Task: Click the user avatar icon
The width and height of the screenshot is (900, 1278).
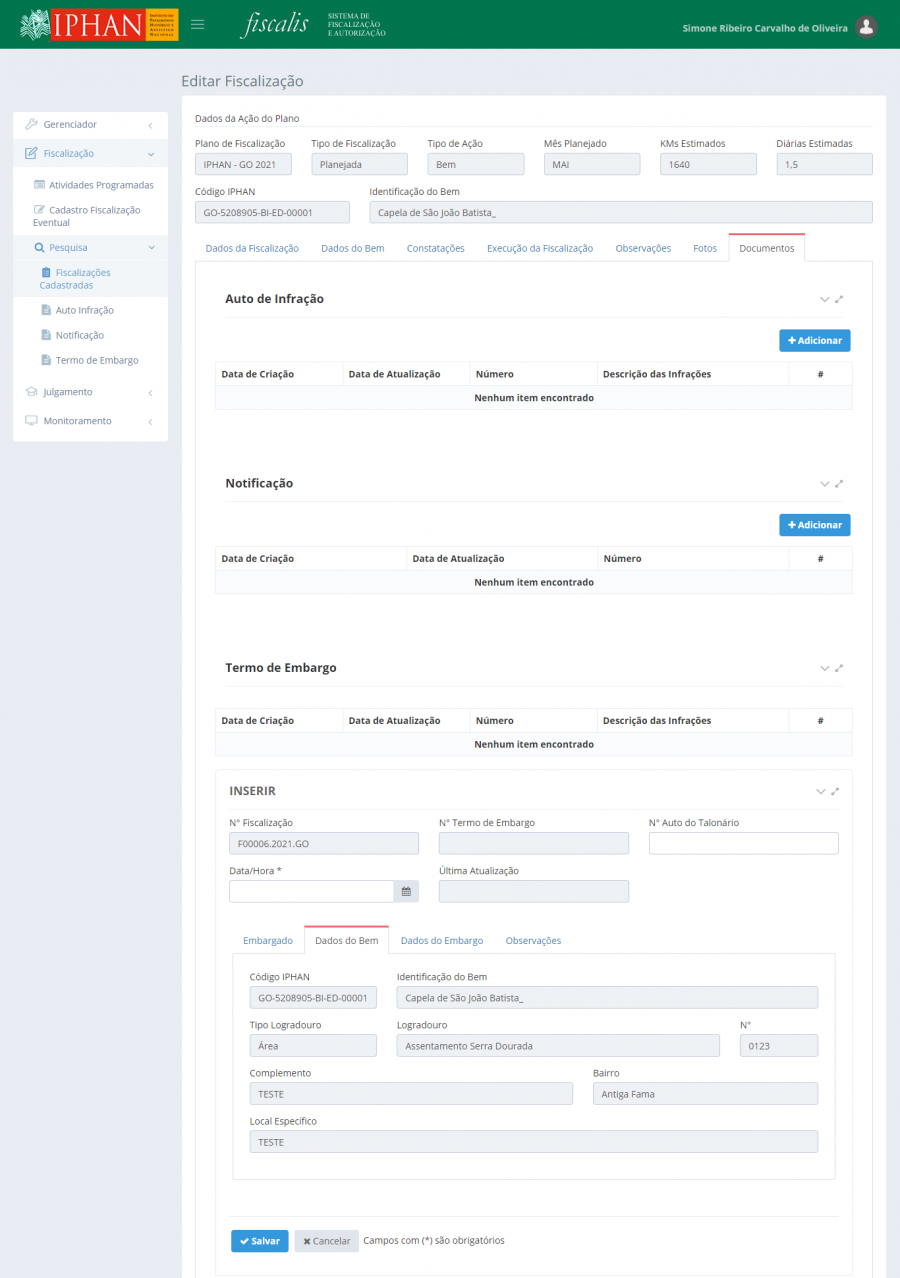Action: pos(866,27)
